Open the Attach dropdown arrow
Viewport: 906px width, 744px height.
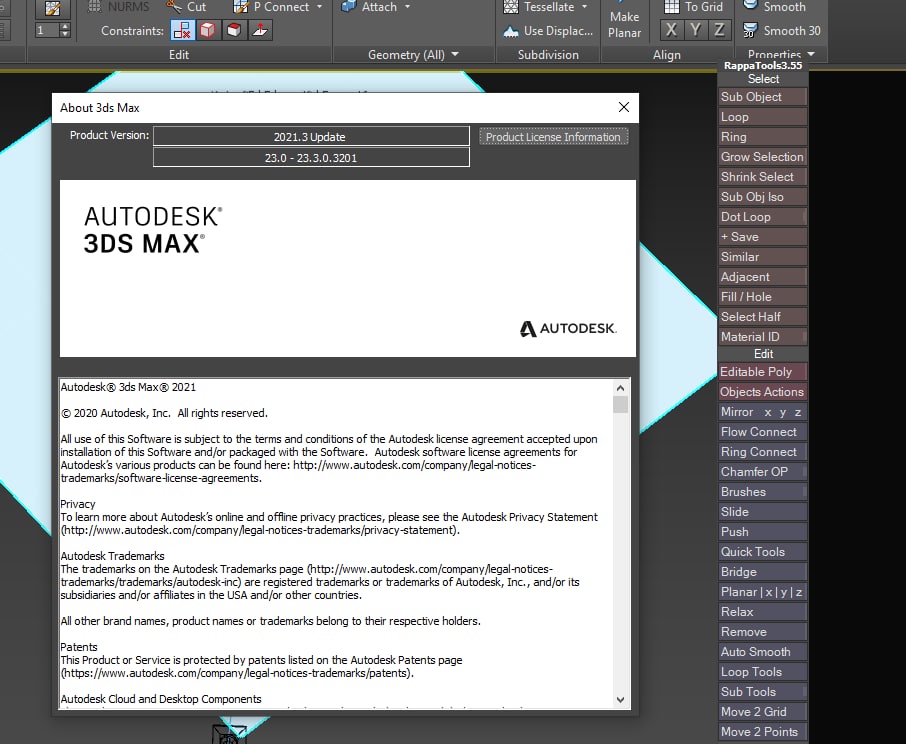click(x=407, y=7)
